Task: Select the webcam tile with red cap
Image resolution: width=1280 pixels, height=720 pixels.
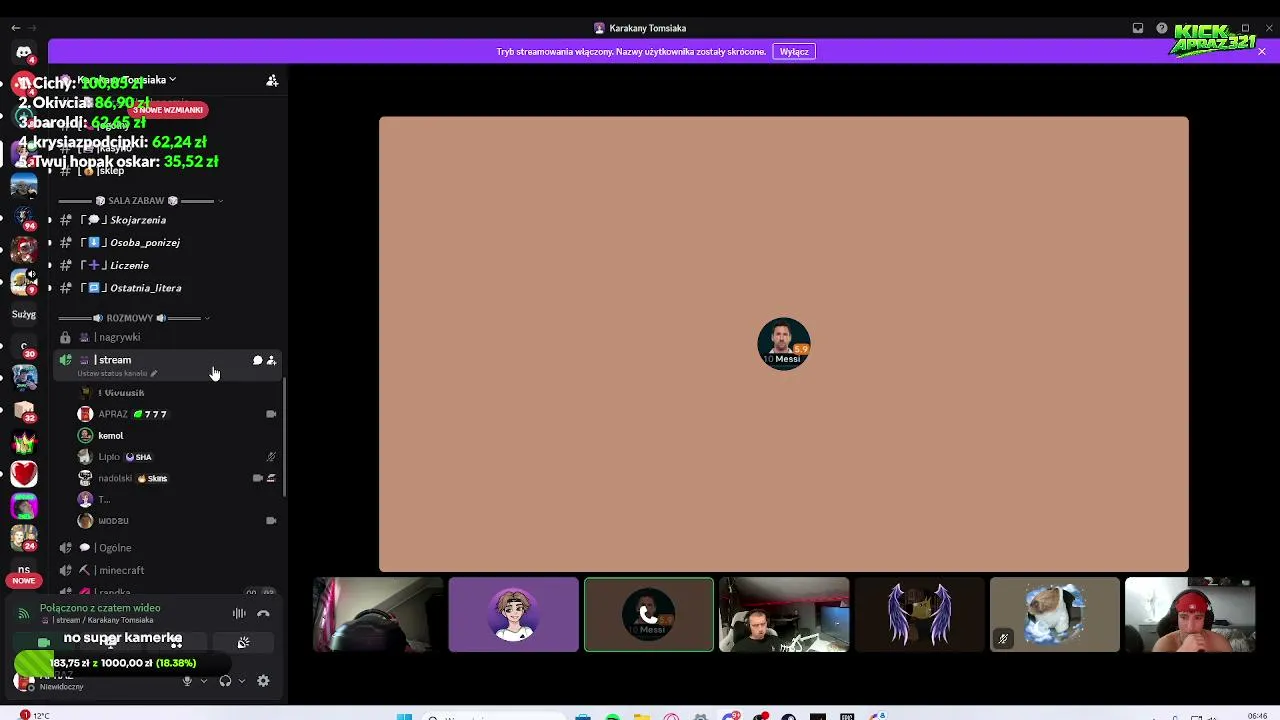Action: (1190, 615)
